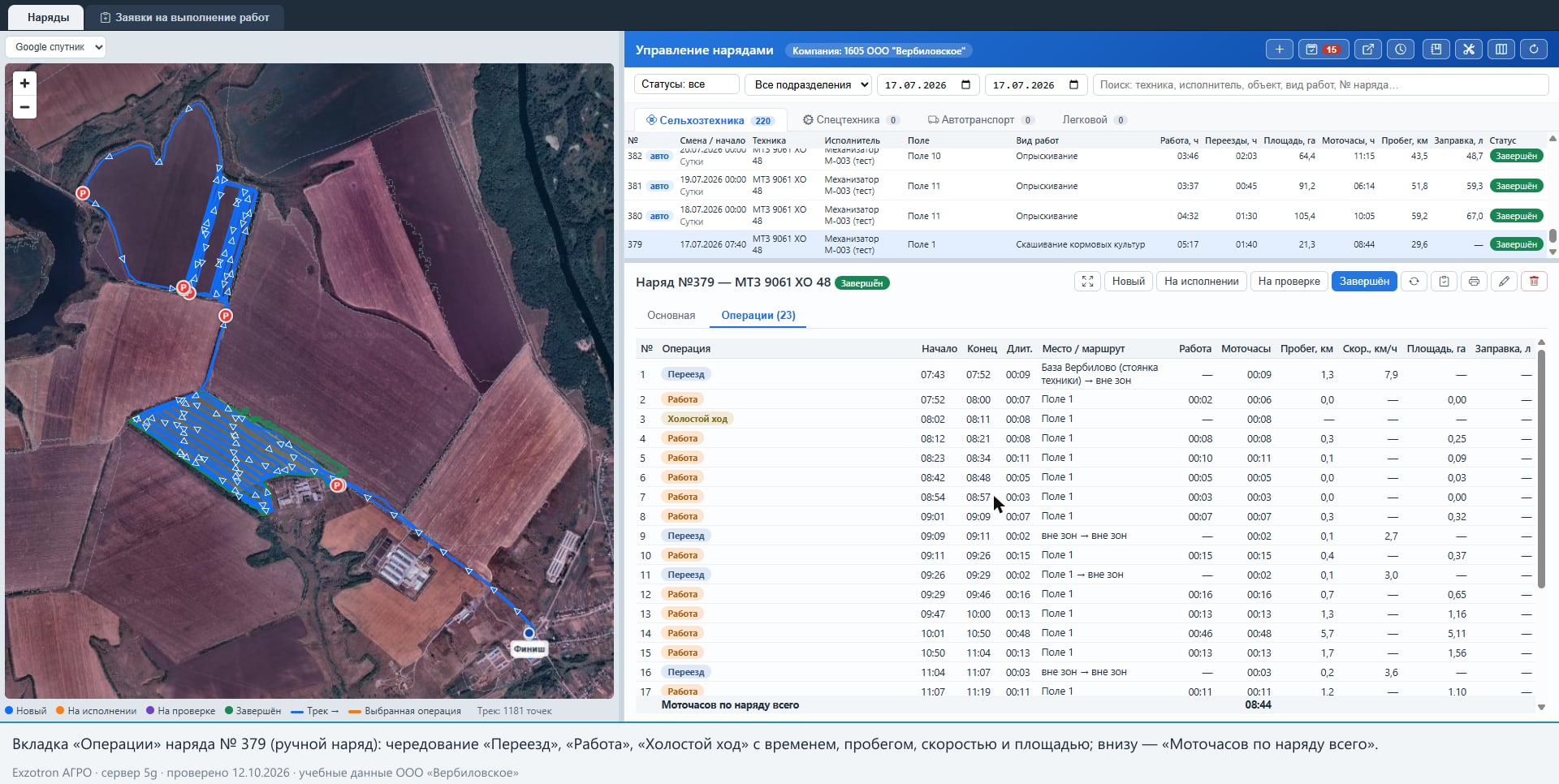The height and width of the screenshot is (784, 1559).
Task: Open work orders in external window icon
Action: pos(1368,50)
